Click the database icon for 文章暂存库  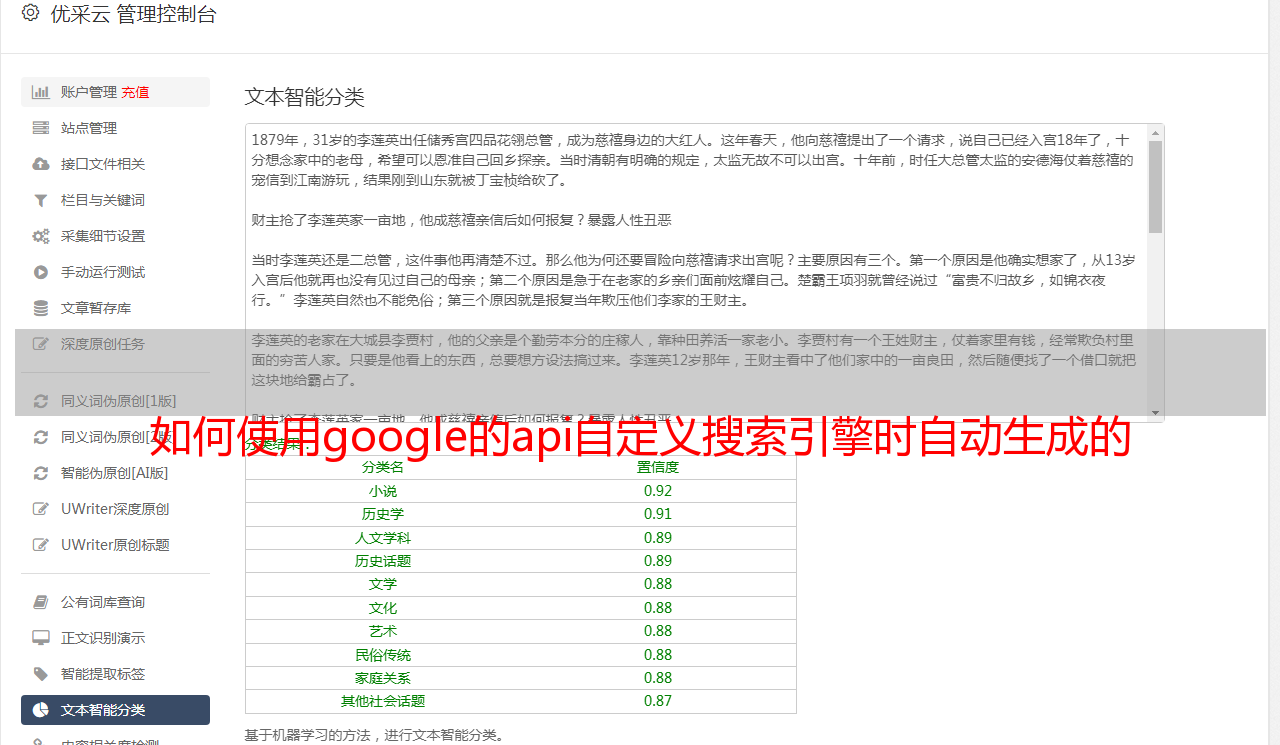click(41, 308)
